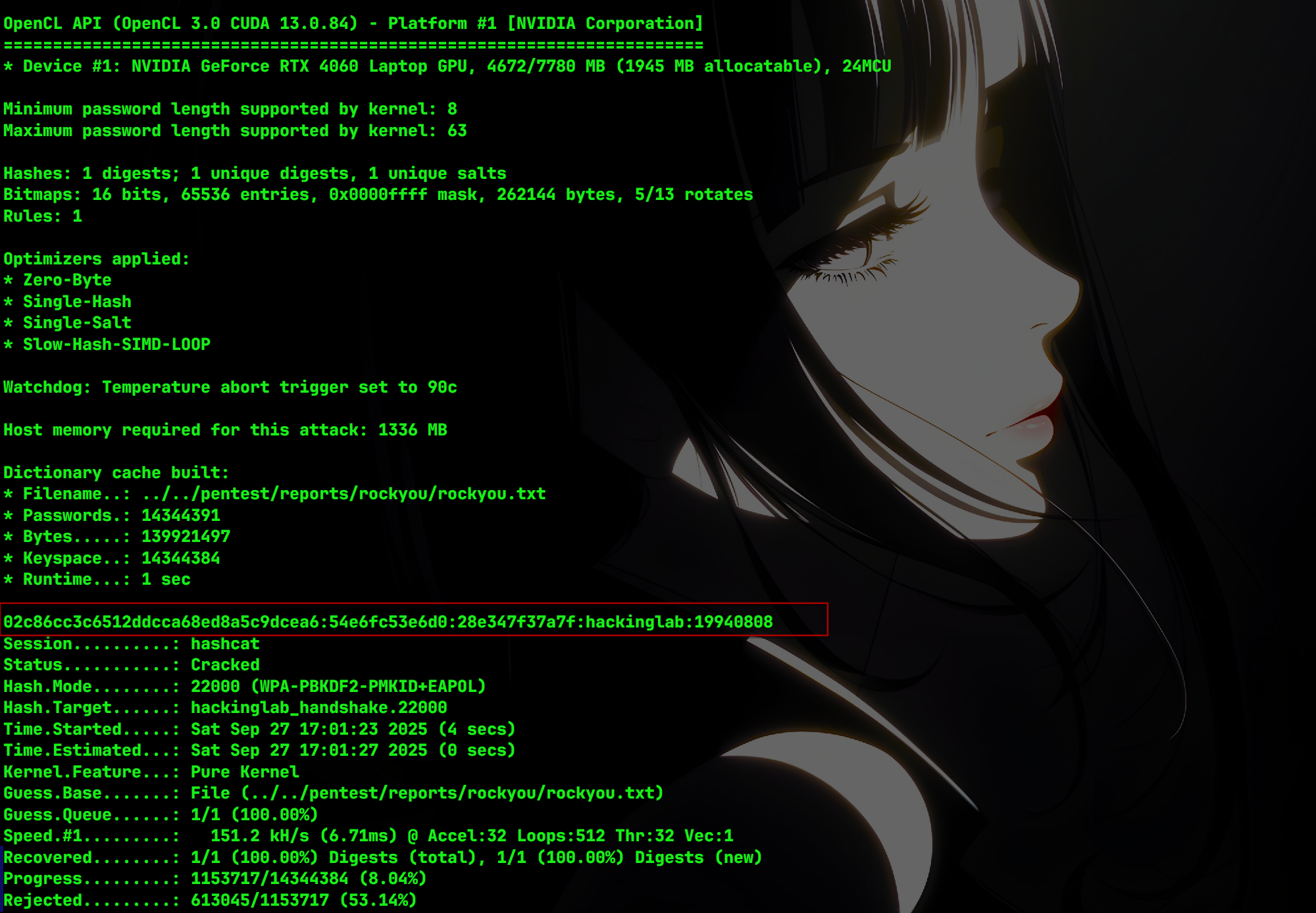Click the Keyspace 14344384 line
Viewport: 1316px width, 913px height.
click(112, 558)
